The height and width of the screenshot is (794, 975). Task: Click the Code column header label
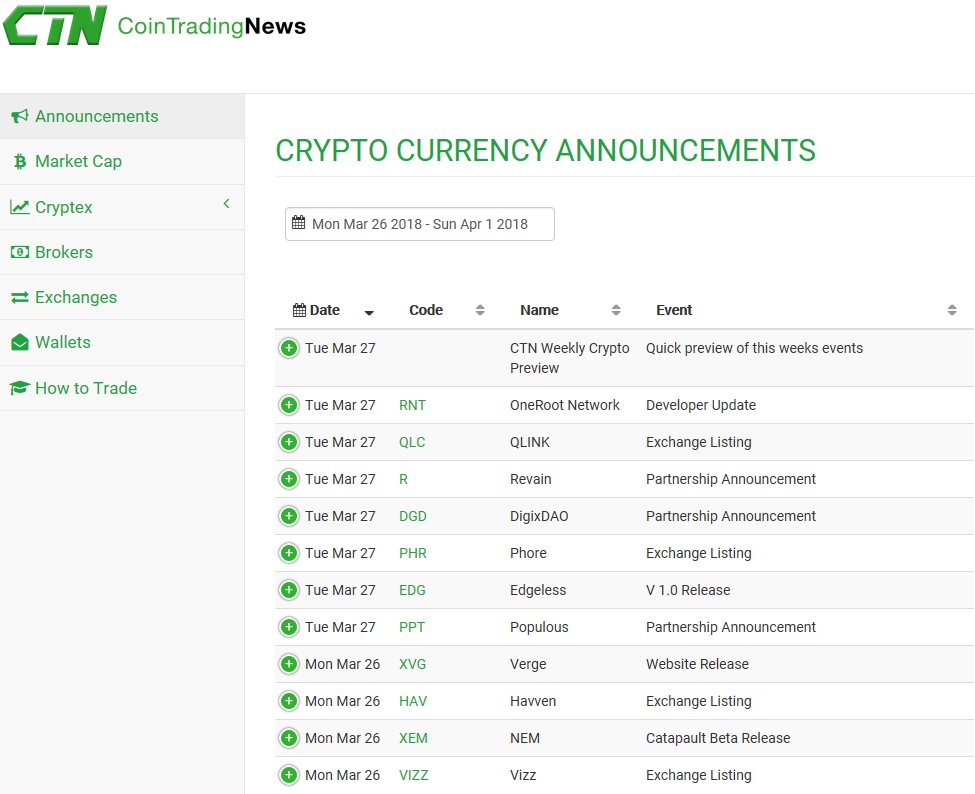pyautogui.click(x=426, y=310)
